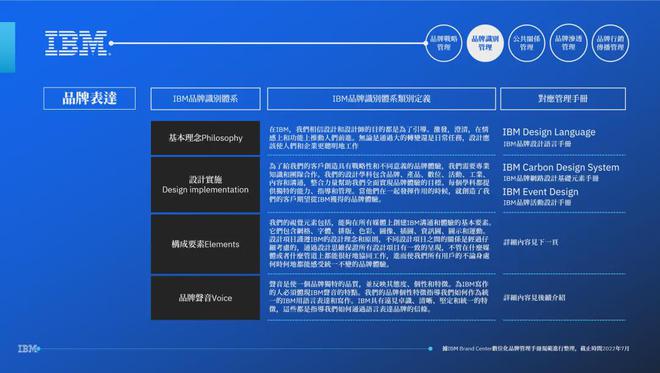Click the IBM品牌設計語言手冊 subtitle

pos(537,144)
